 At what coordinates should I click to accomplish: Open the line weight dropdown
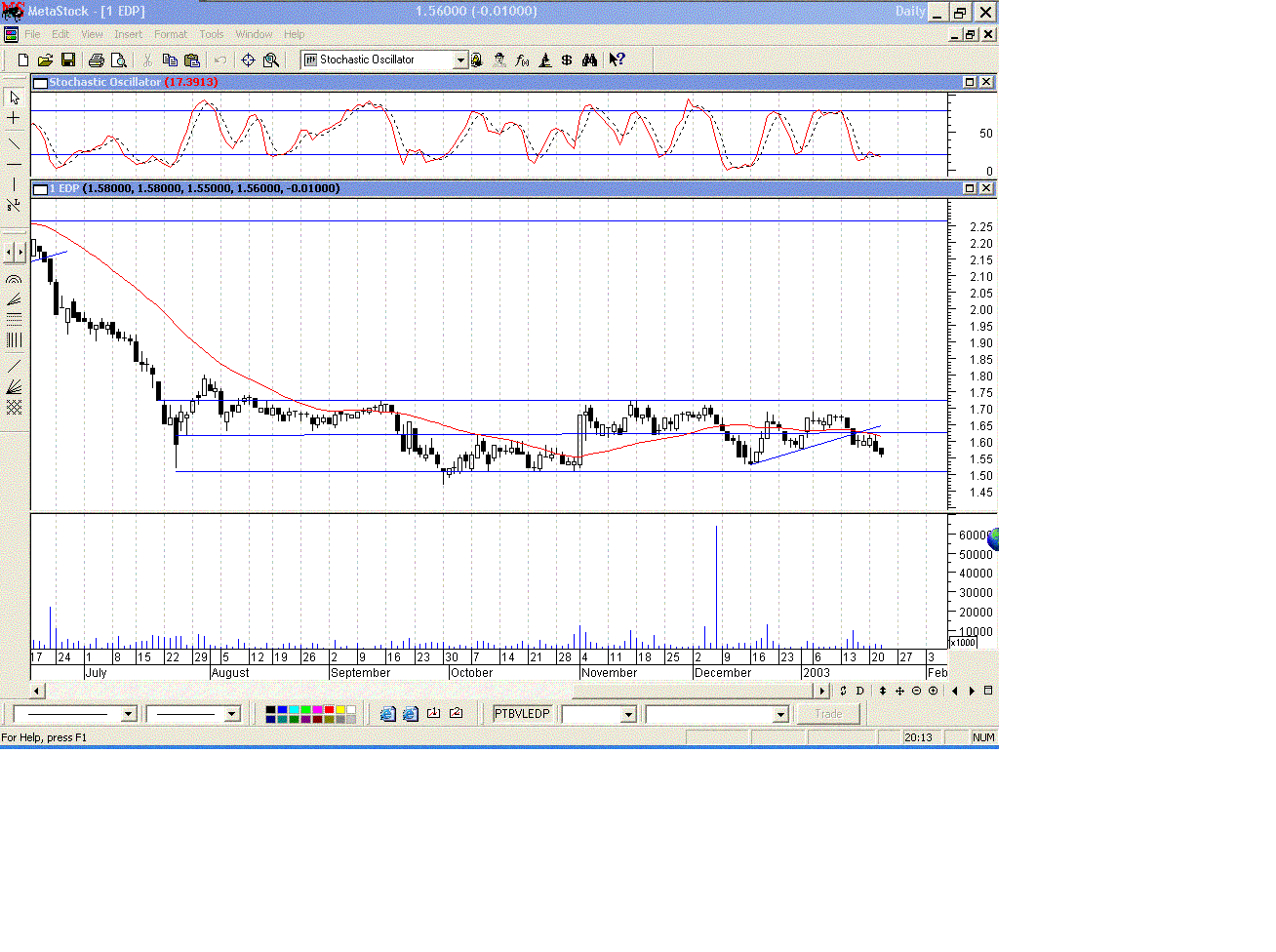click(231, 714)
